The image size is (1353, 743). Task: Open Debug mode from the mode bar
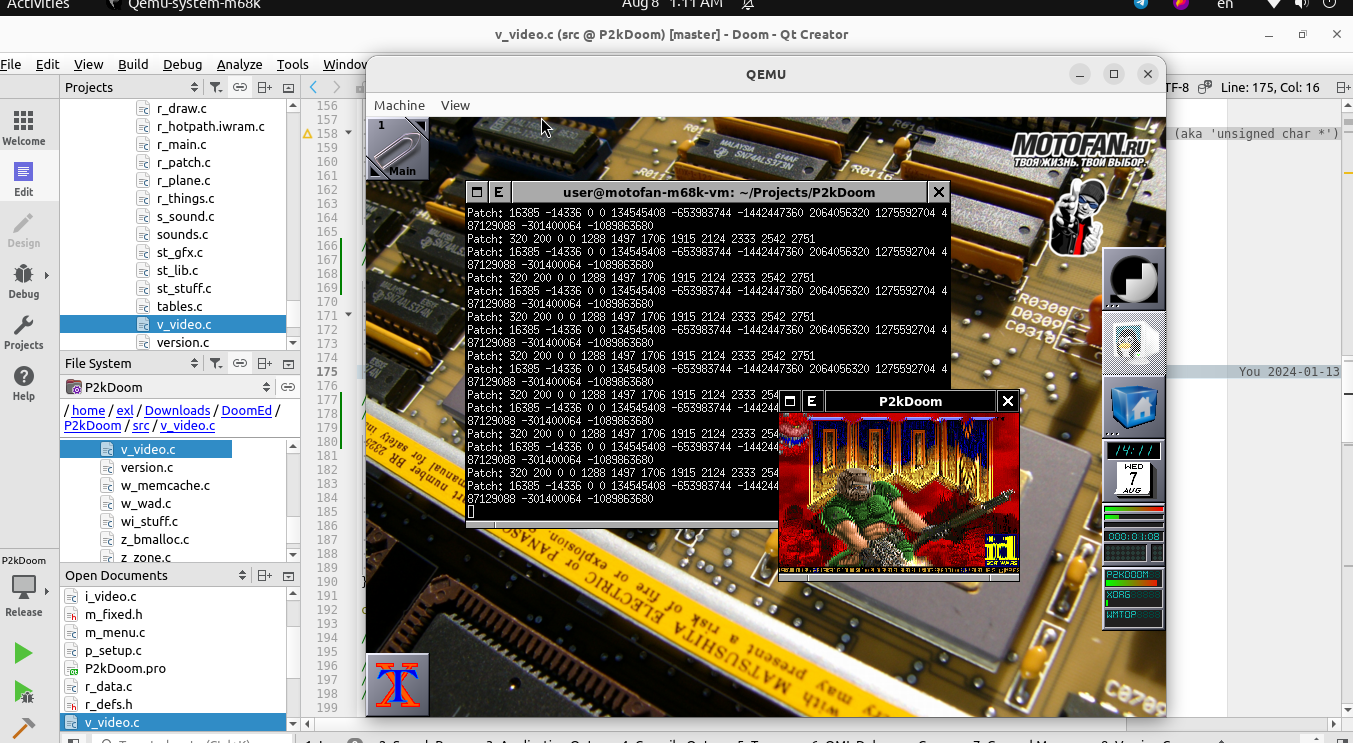tap(23, 280)
